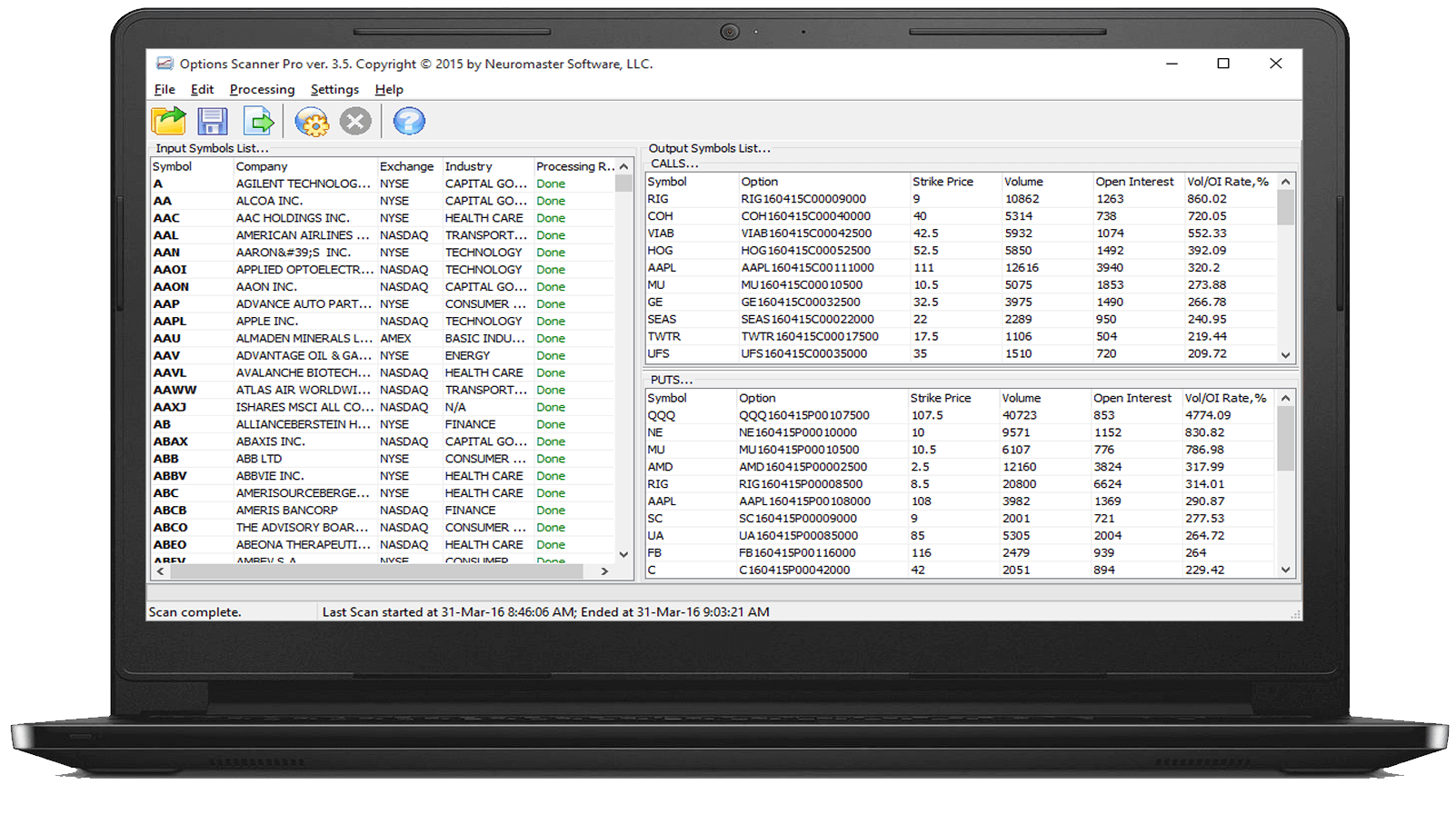The width and height of the screenshot is (1456, 814).
Task: Click the HOG symbol in CALLS
Action: click(660, 251)
